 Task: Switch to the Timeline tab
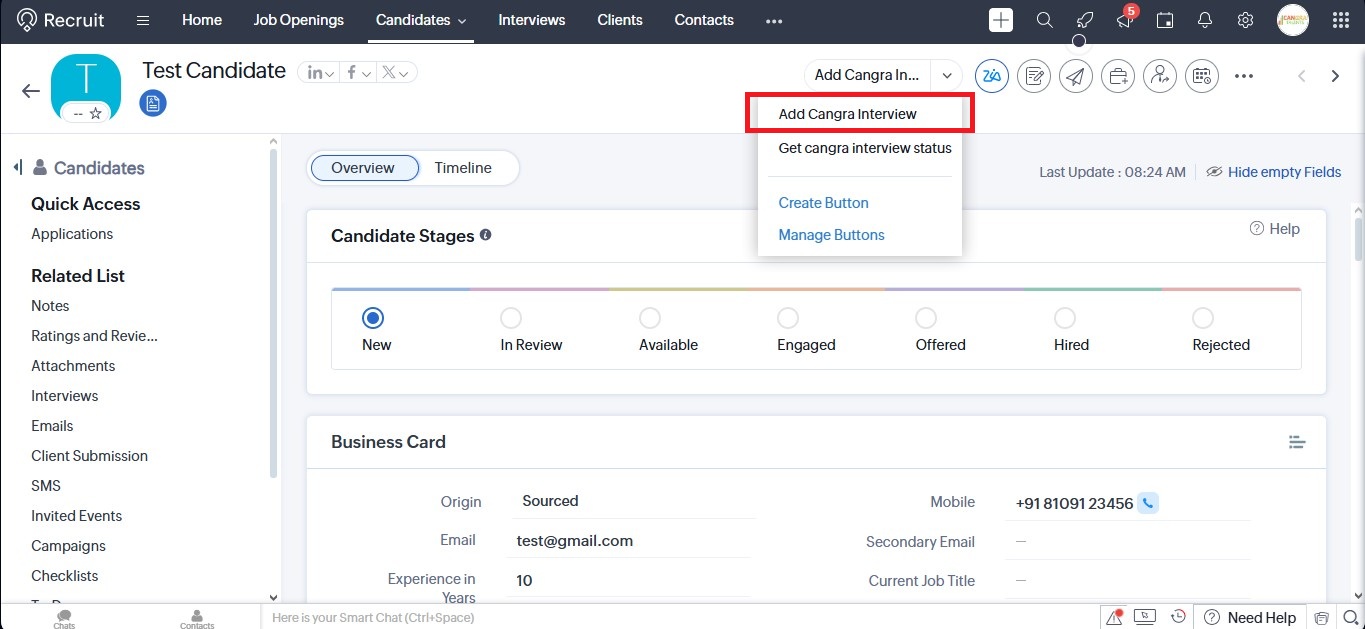(463, 168)
